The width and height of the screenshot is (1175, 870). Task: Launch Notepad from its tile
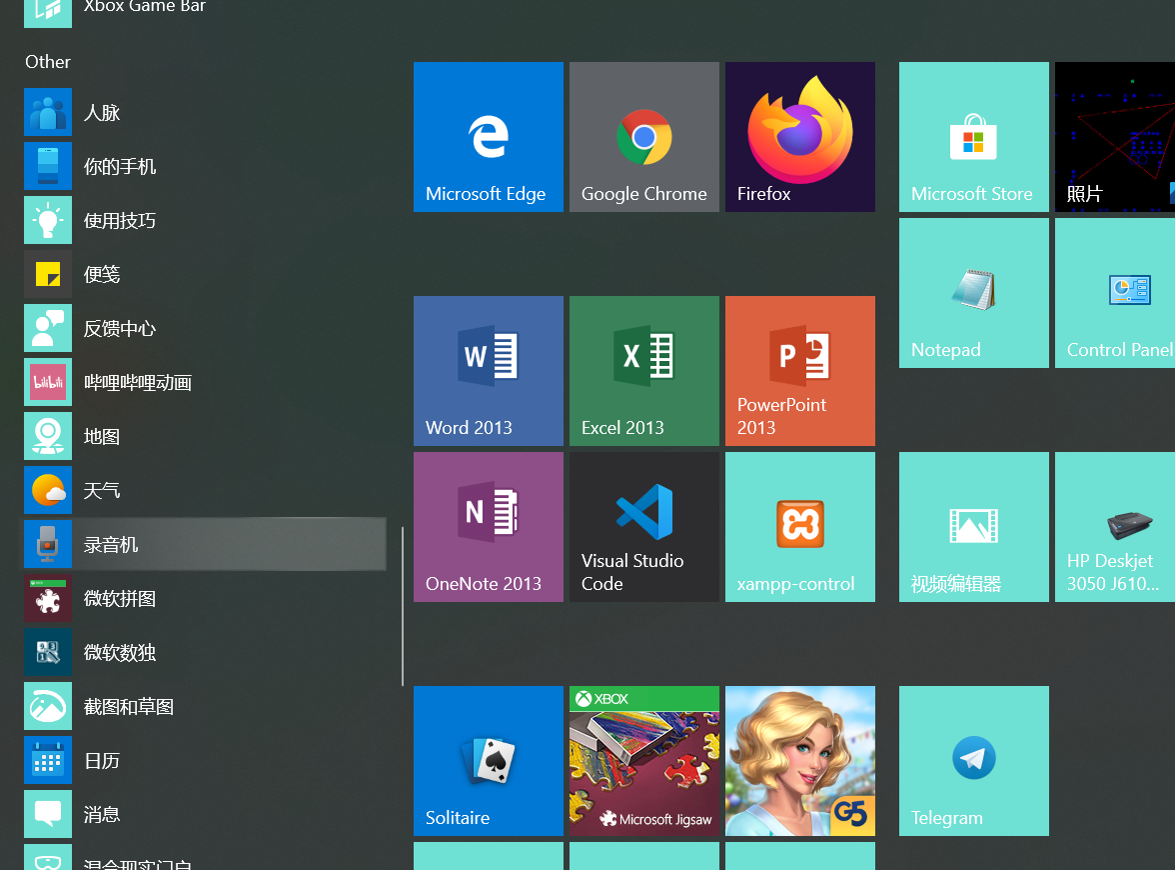[973, 293]
